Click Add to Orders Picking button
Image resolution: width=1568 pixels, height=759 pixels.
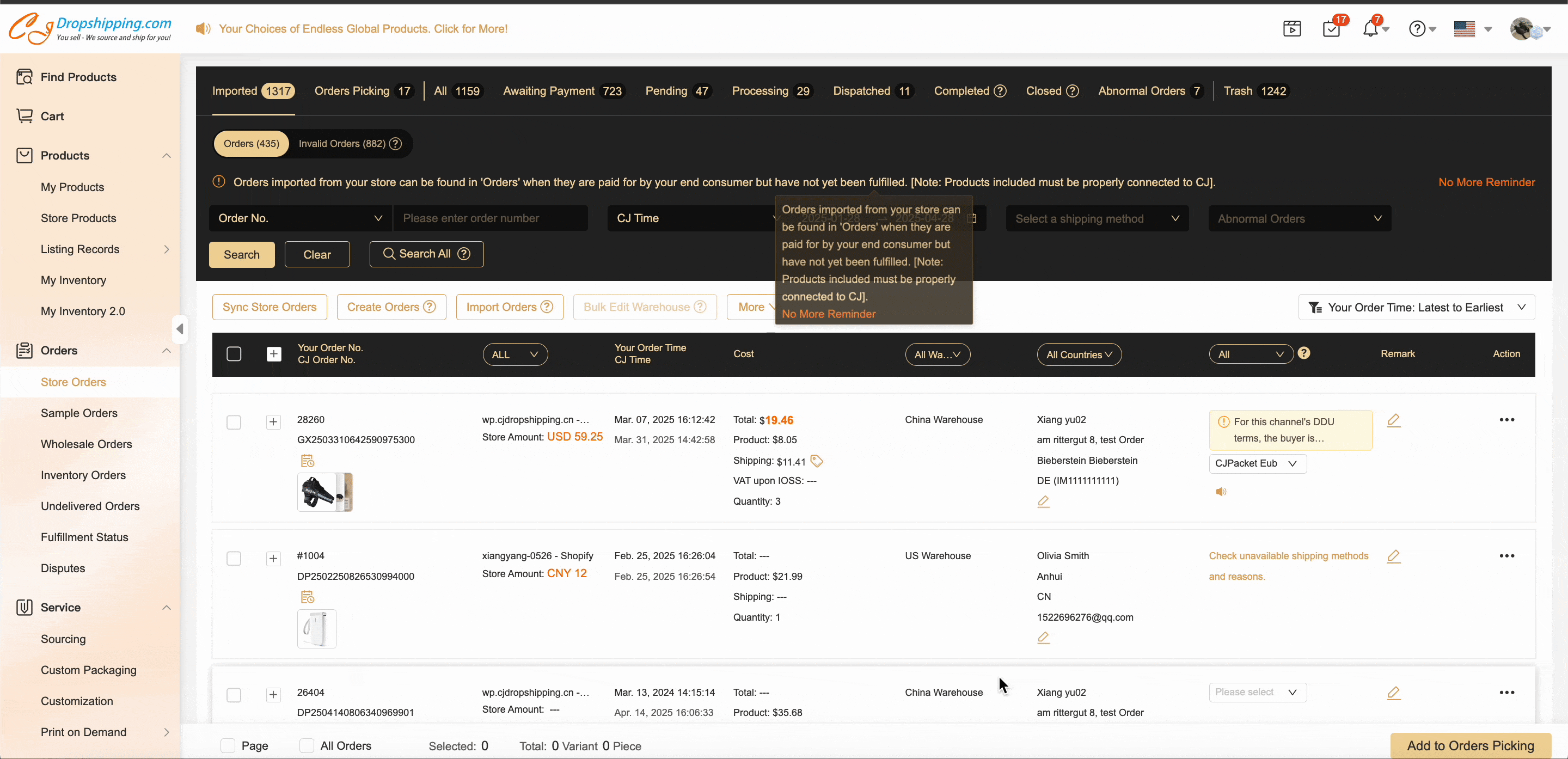click(x=1470, y=745)
